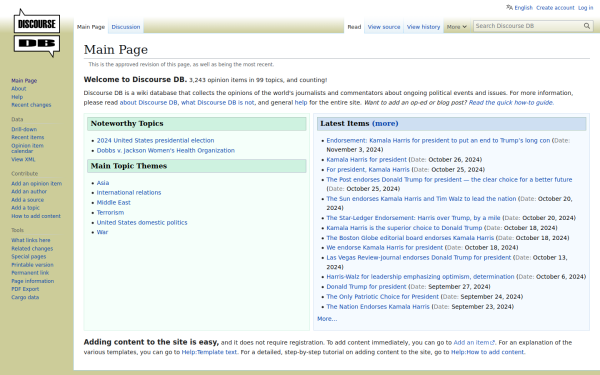The height and width of the screenshot is (375, 600).
Task: Open the About sidebar link
Action: [19, 89]
